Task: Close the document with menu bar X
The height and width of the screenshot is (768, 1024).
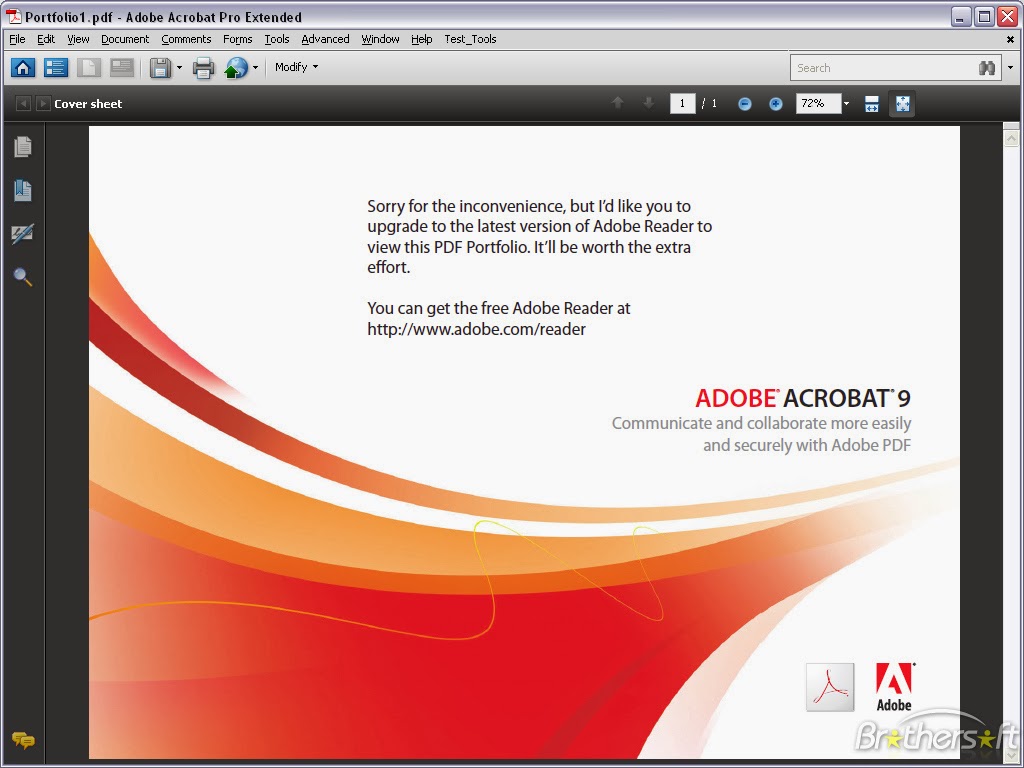Action: (1010, 40)
